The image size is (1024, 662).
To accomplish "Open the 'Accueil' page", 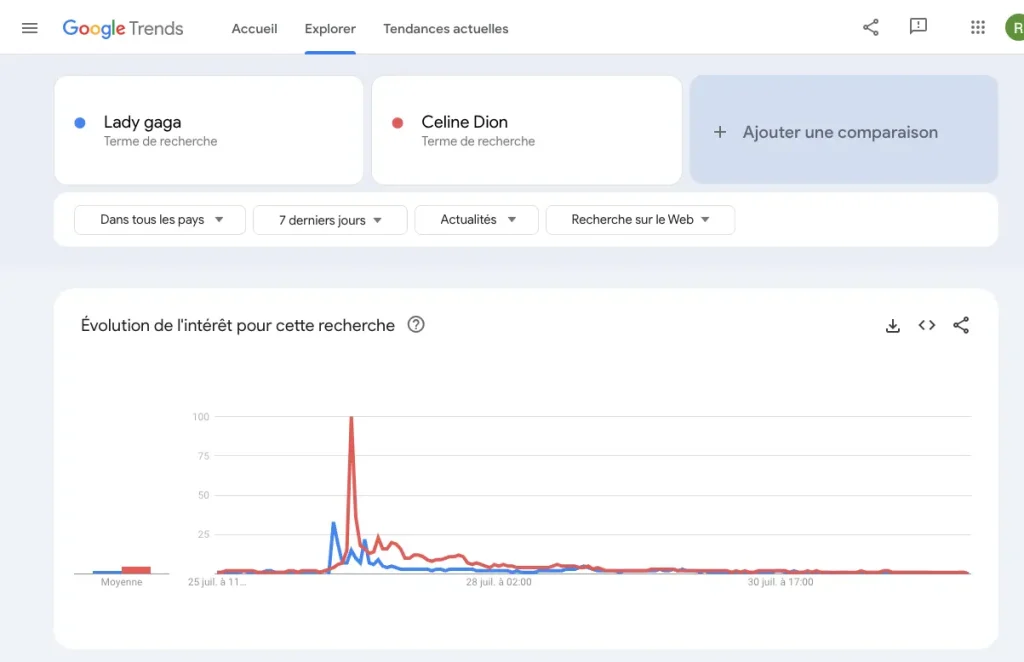I will [254, 29].
